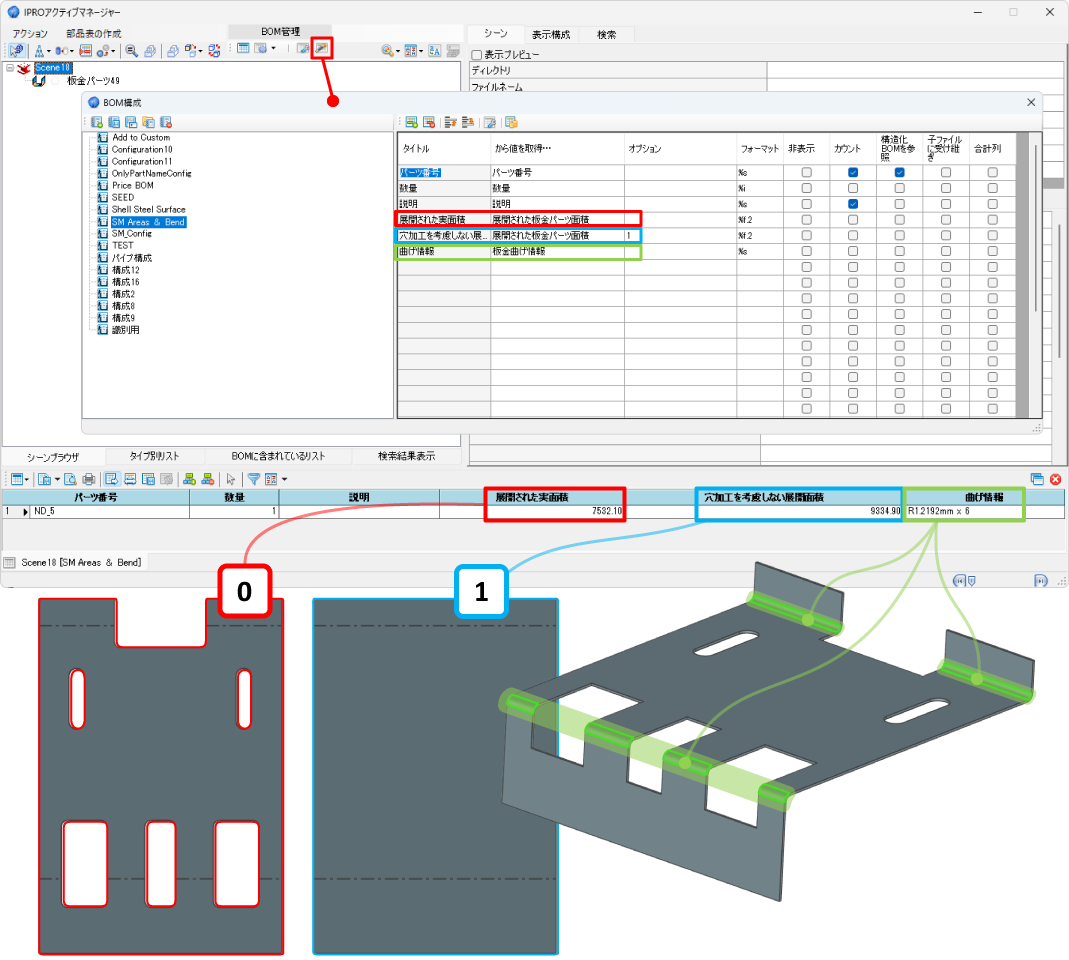Click the selection pointer tool icon in action toolbar
The image size is (1069, 960).
click(x=16, y=50)
